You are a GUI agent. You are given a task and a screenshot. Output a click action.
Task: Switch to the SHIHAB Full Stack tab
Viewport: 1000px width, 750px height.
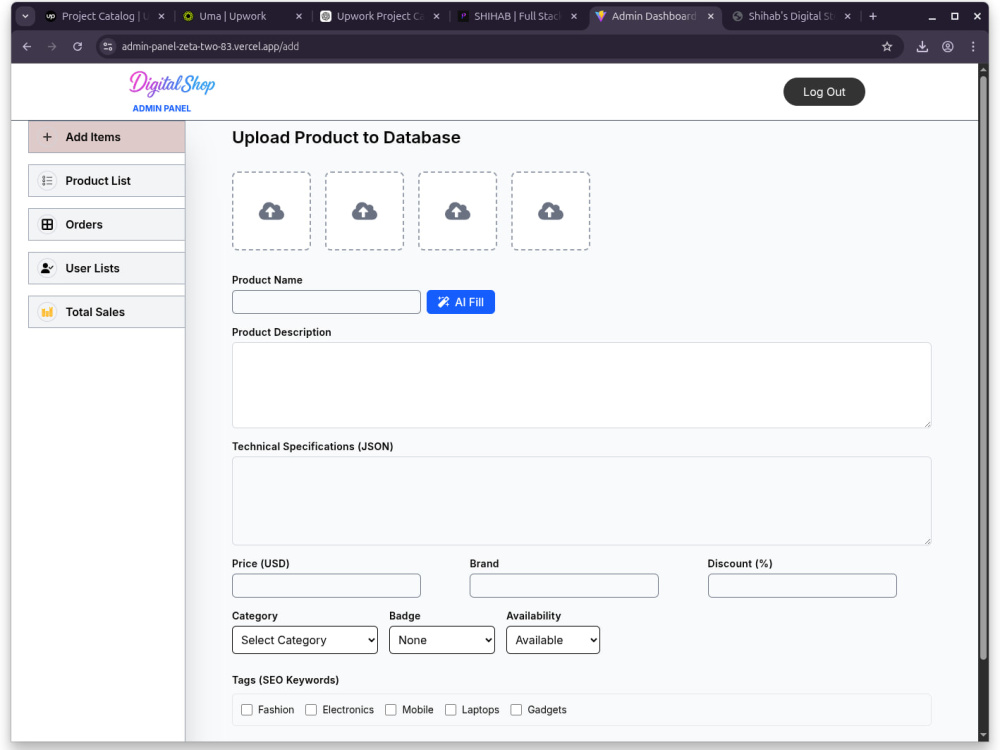(x=517, y=16)
